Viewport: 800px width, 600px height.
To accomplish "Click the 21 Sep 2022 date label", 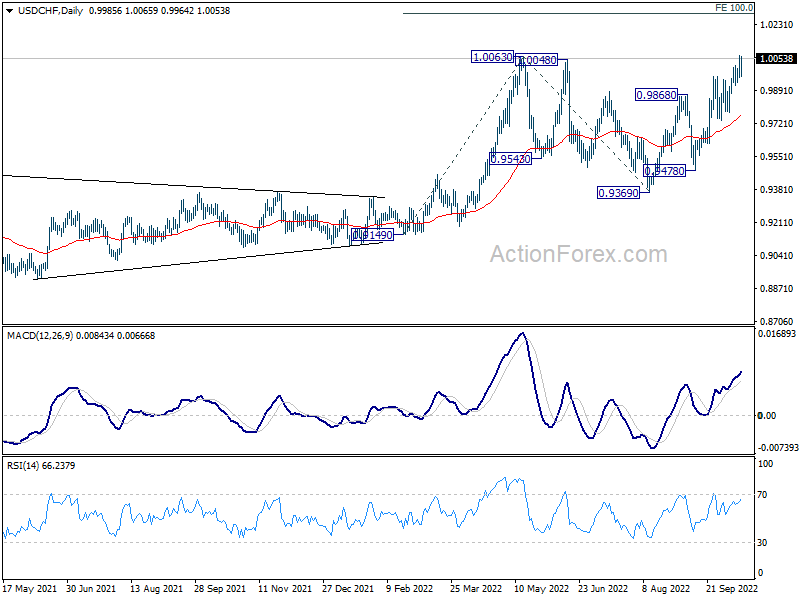I will pyautogui.click(x=732, y=589).
